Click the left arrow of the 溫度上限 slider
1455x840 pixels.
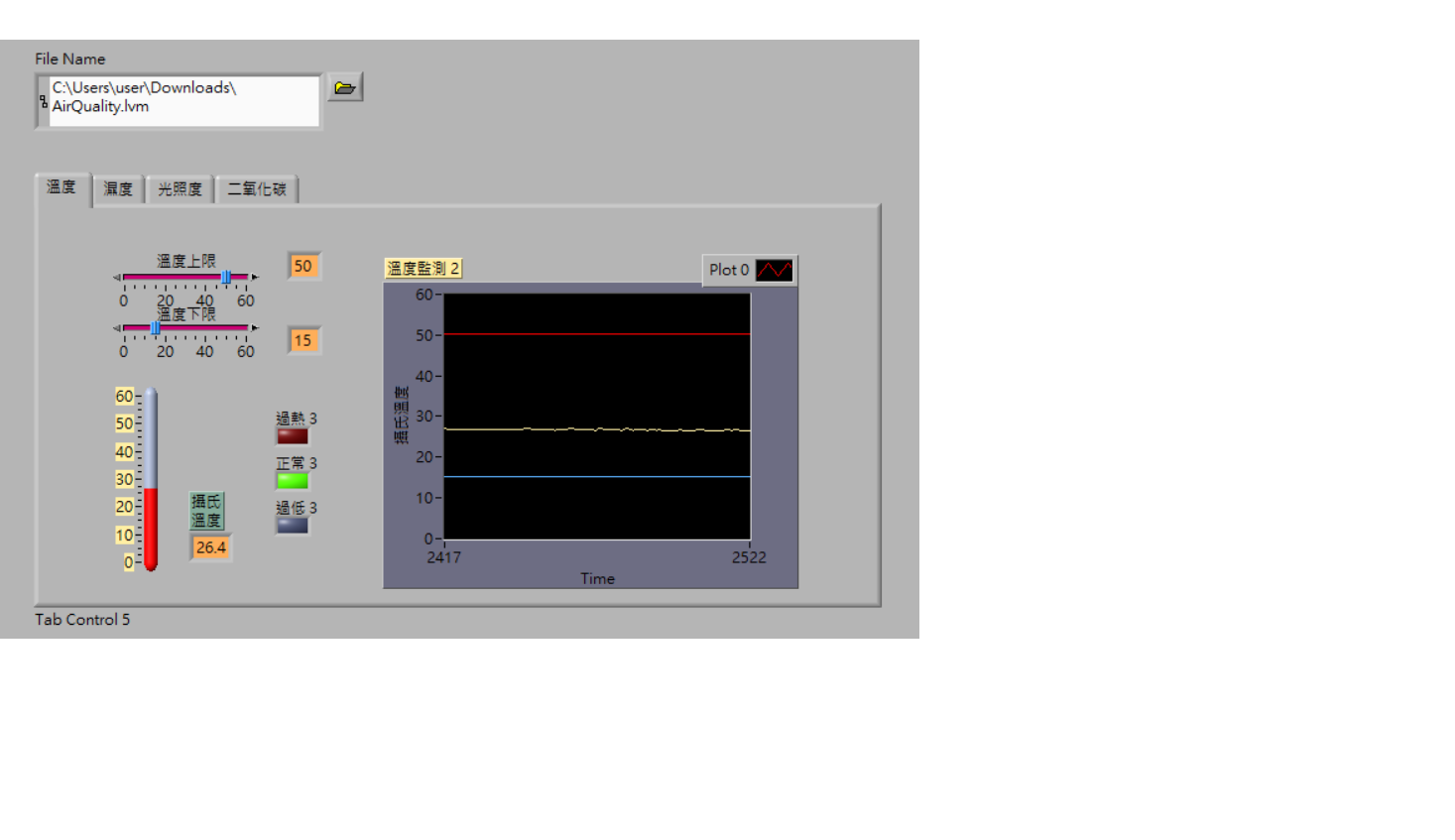click(117, 278)
